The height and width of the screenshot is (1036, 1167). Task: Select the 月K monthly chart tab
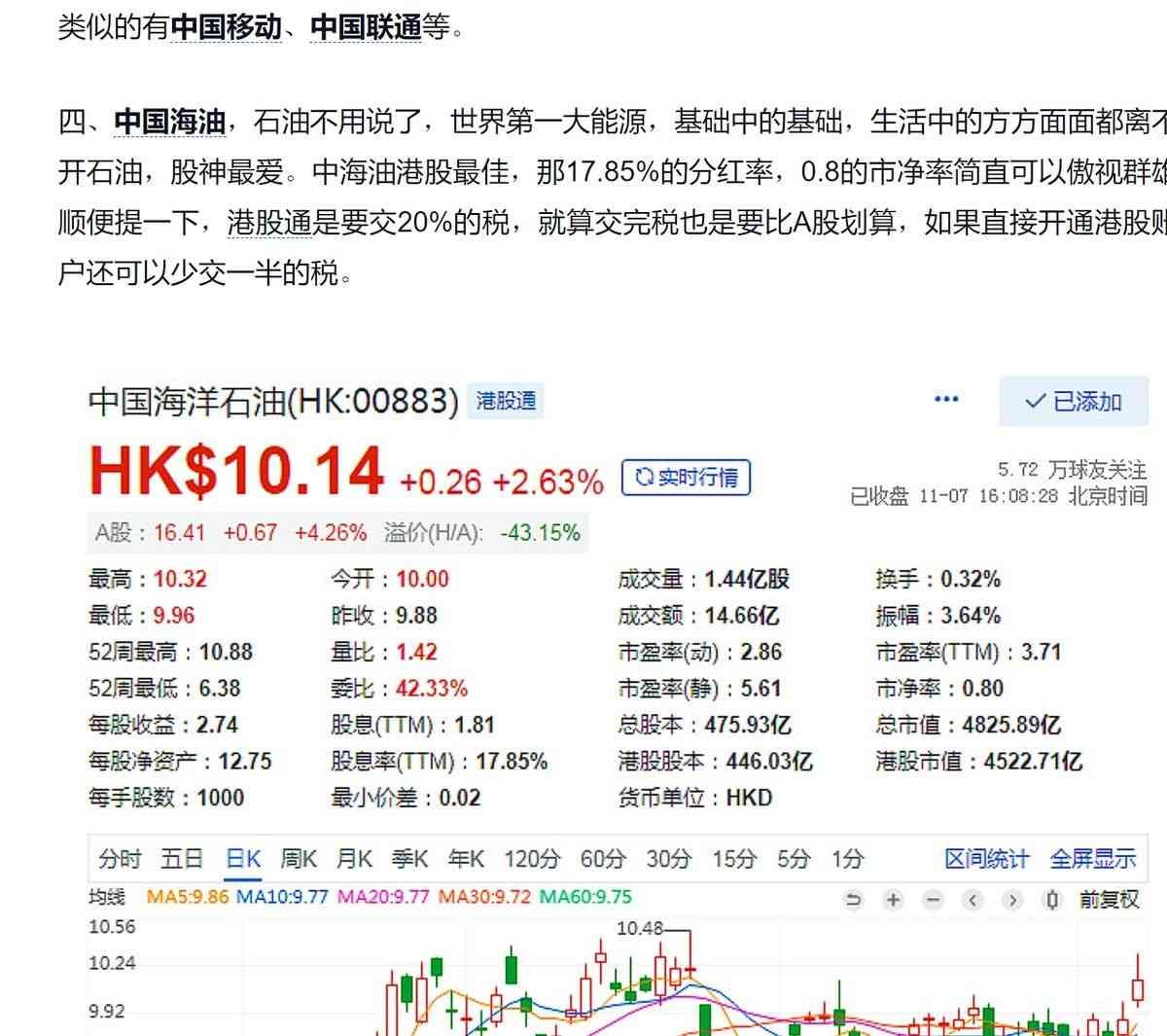[x=354, y=859]
